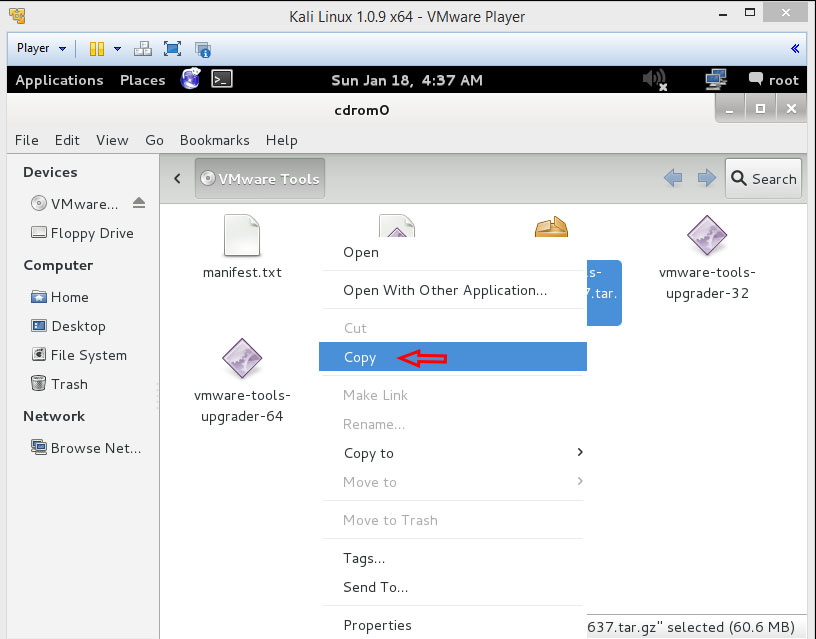
Task: Choose Open in context menu
Action: click(453, 252)
